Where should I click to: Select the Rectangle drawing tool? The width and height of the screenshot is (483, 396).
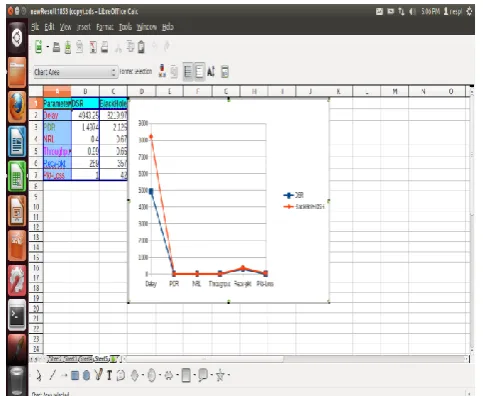pyautogui.click(x=75, y=376)
